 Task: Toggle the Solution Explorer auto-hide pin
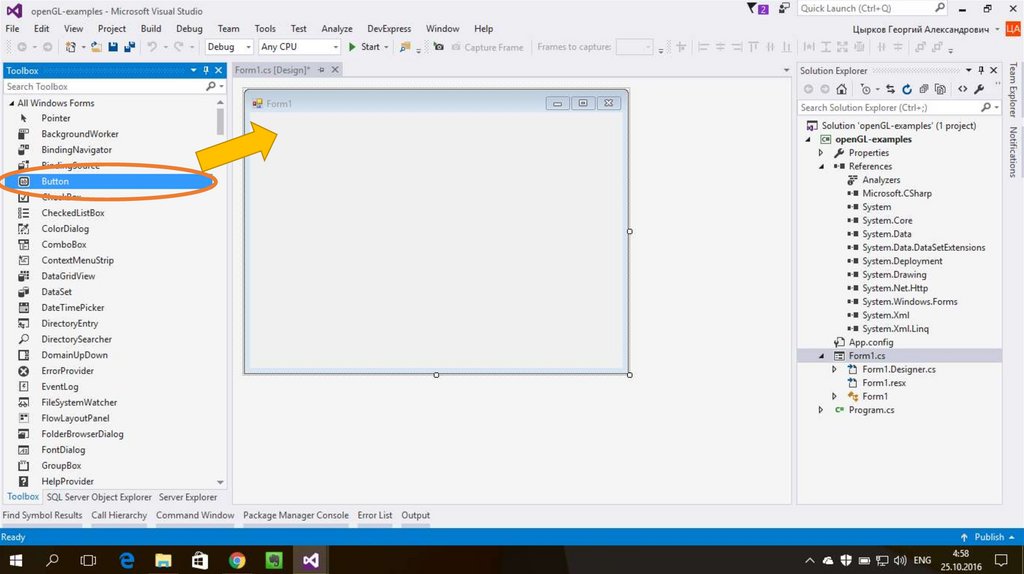coord(980,71)
